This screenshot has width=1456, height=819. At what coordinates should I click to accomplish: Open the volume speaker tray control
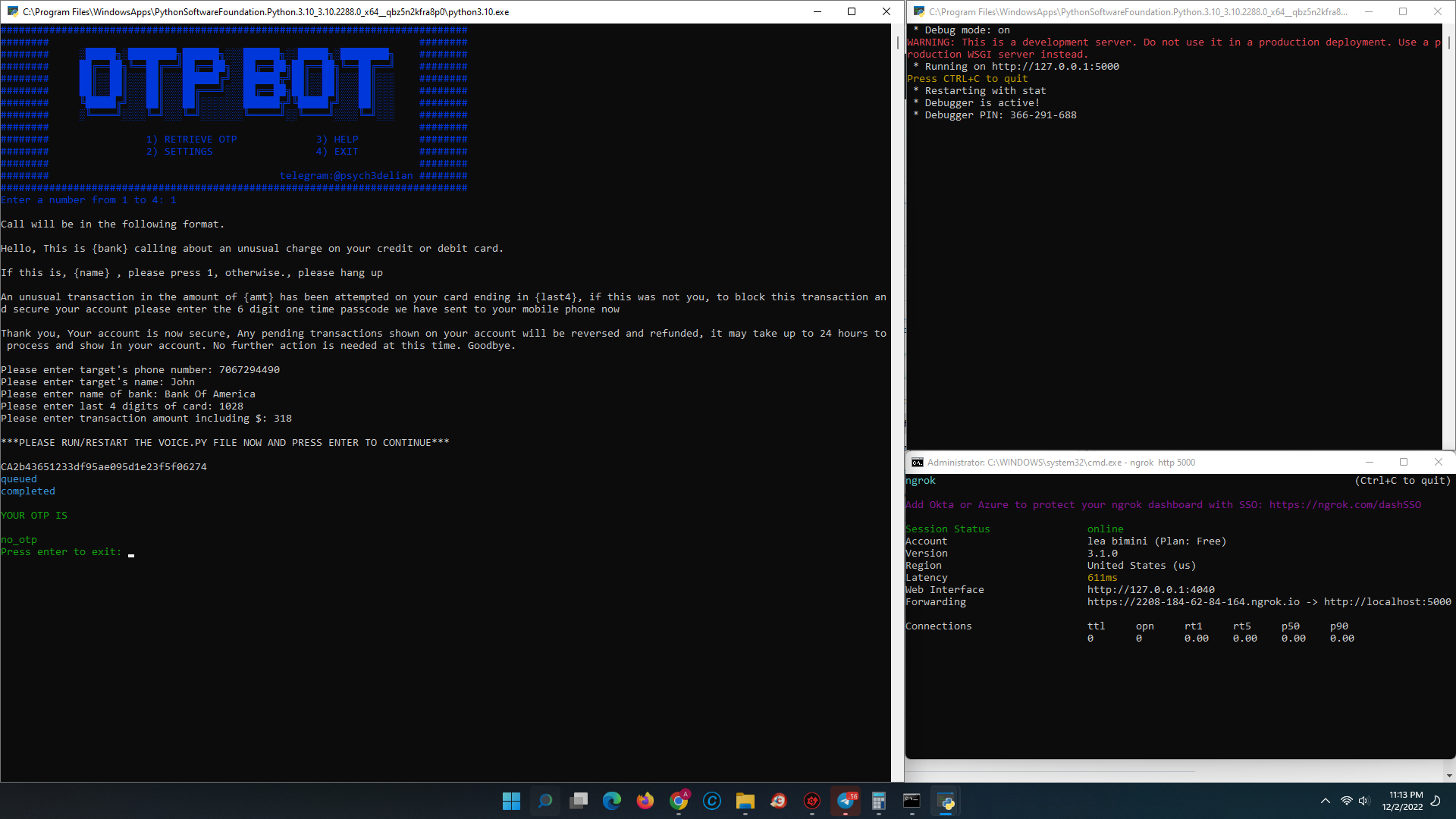(1364, 801)
